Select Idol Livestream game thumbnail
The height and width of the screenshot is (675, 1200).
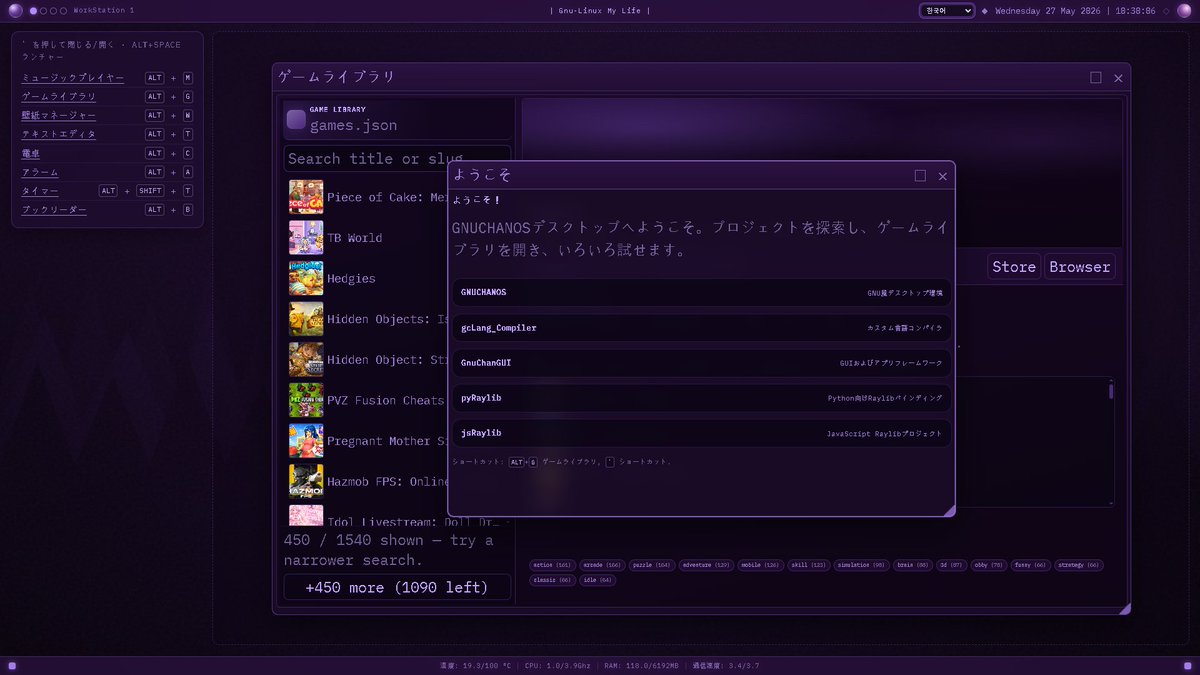306,515
